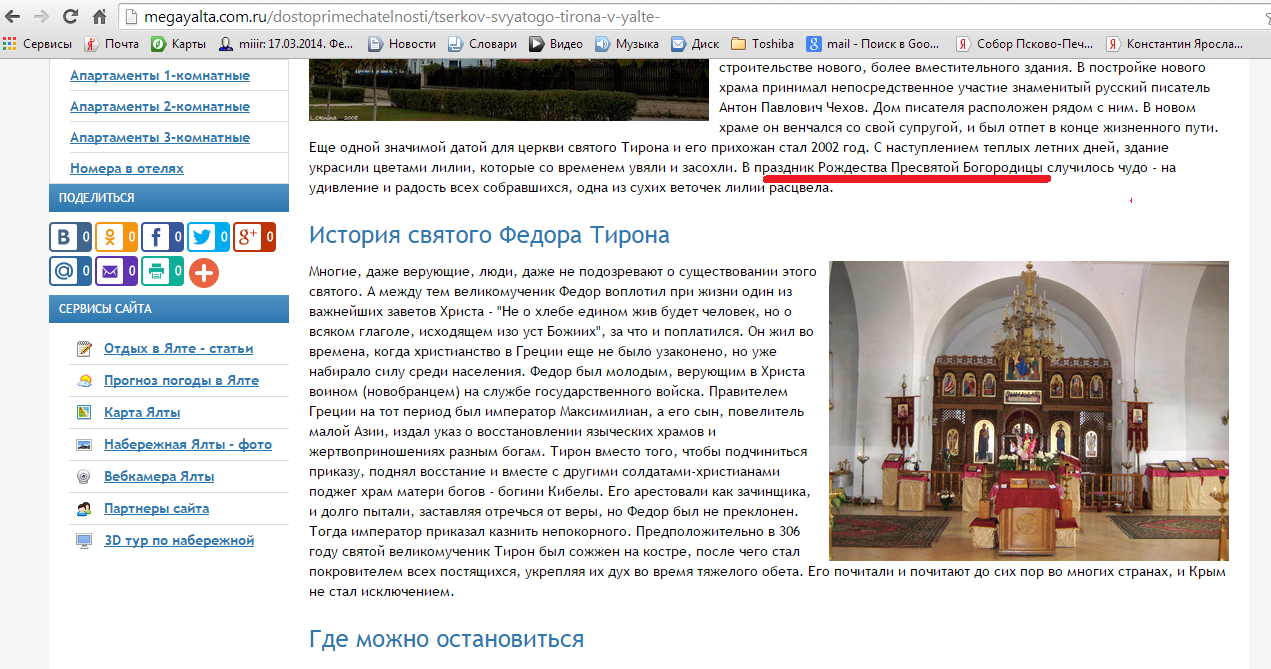Open 3D тур по набережной link

tap(179, 541)
